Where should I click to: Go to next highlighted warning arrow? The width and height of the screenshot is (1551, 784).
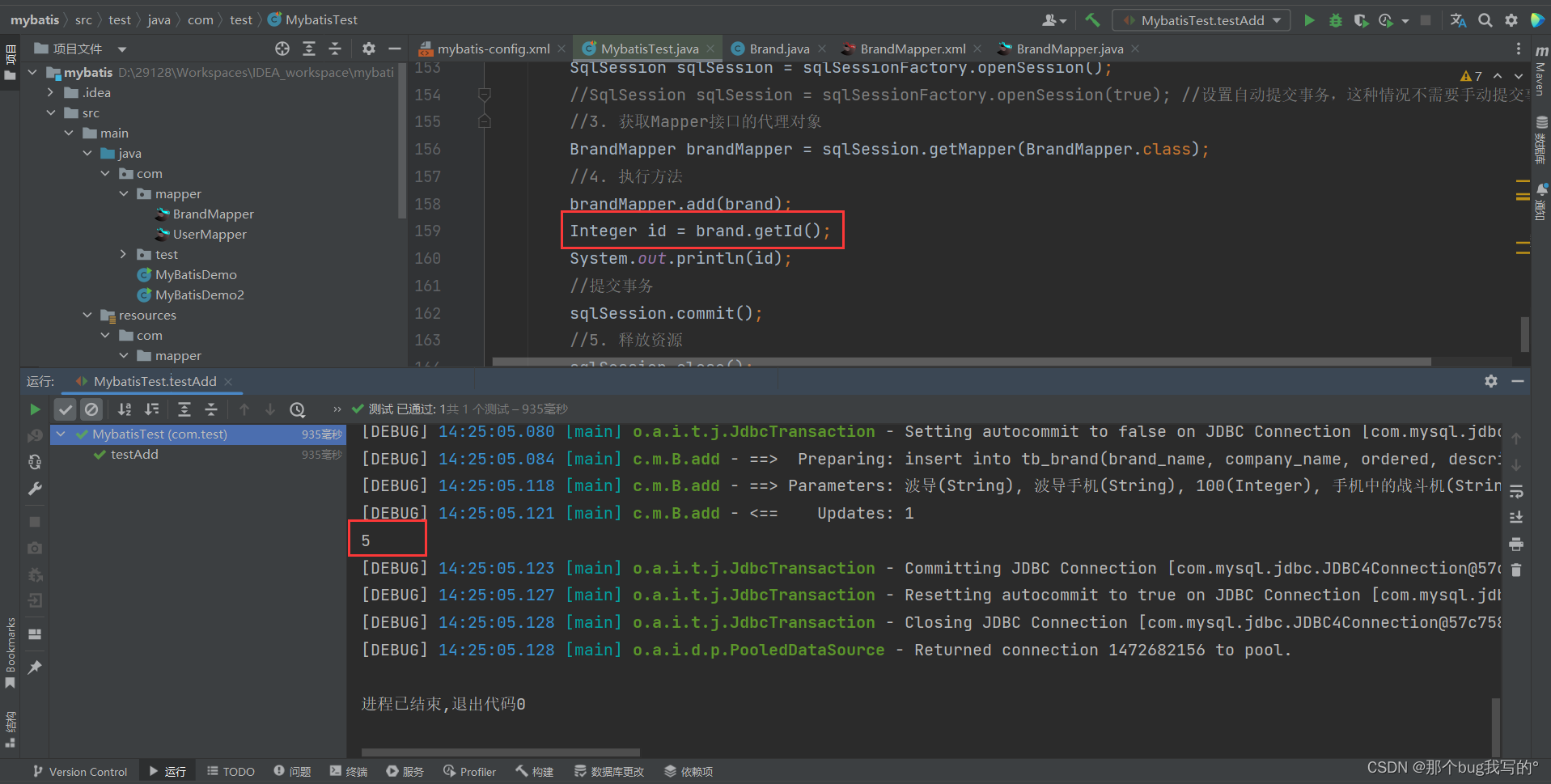click(x=1519, y=76)
